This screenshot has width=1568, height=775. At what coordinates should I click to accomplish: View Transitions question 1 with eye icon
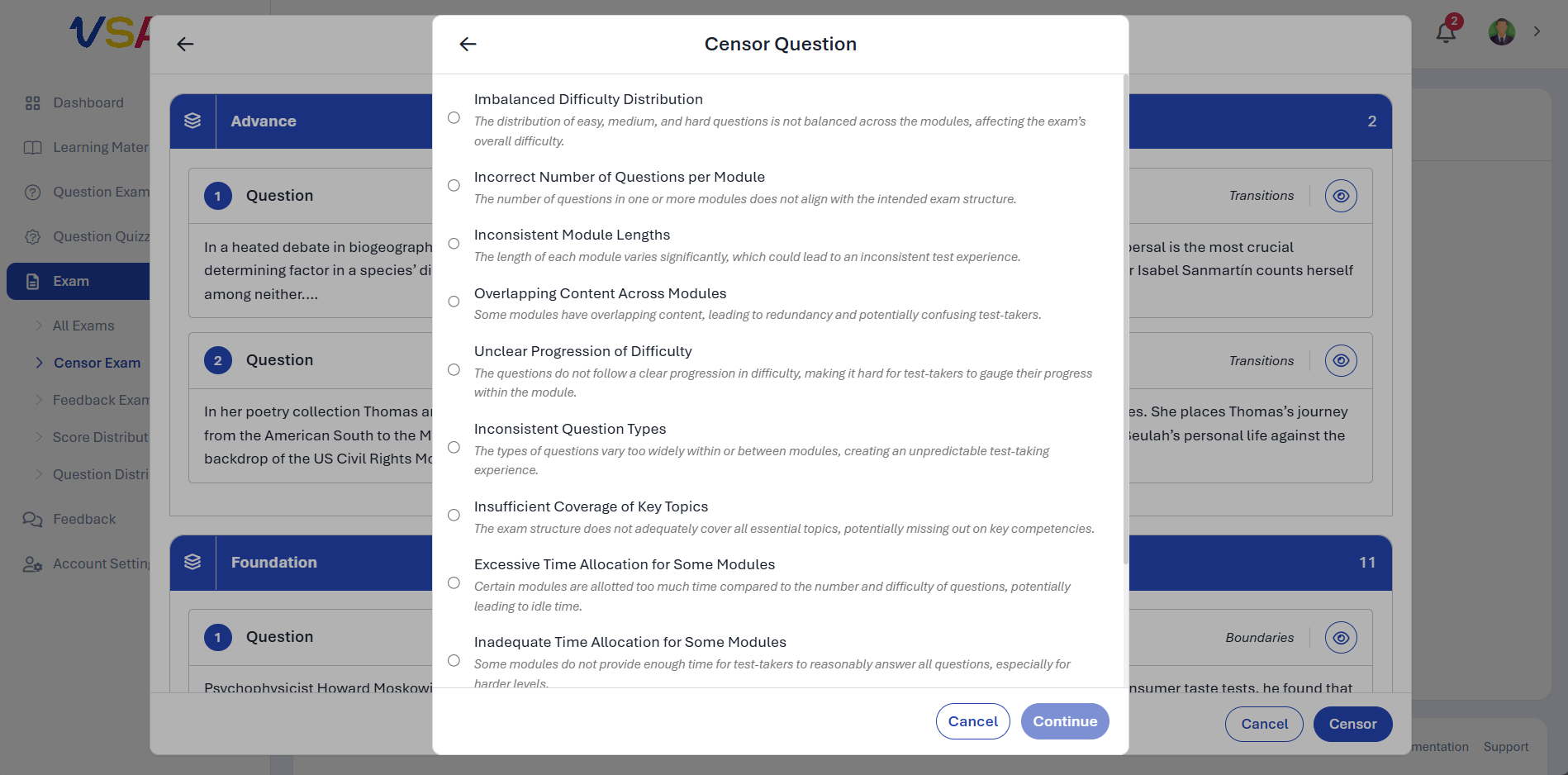point(1341,196)
